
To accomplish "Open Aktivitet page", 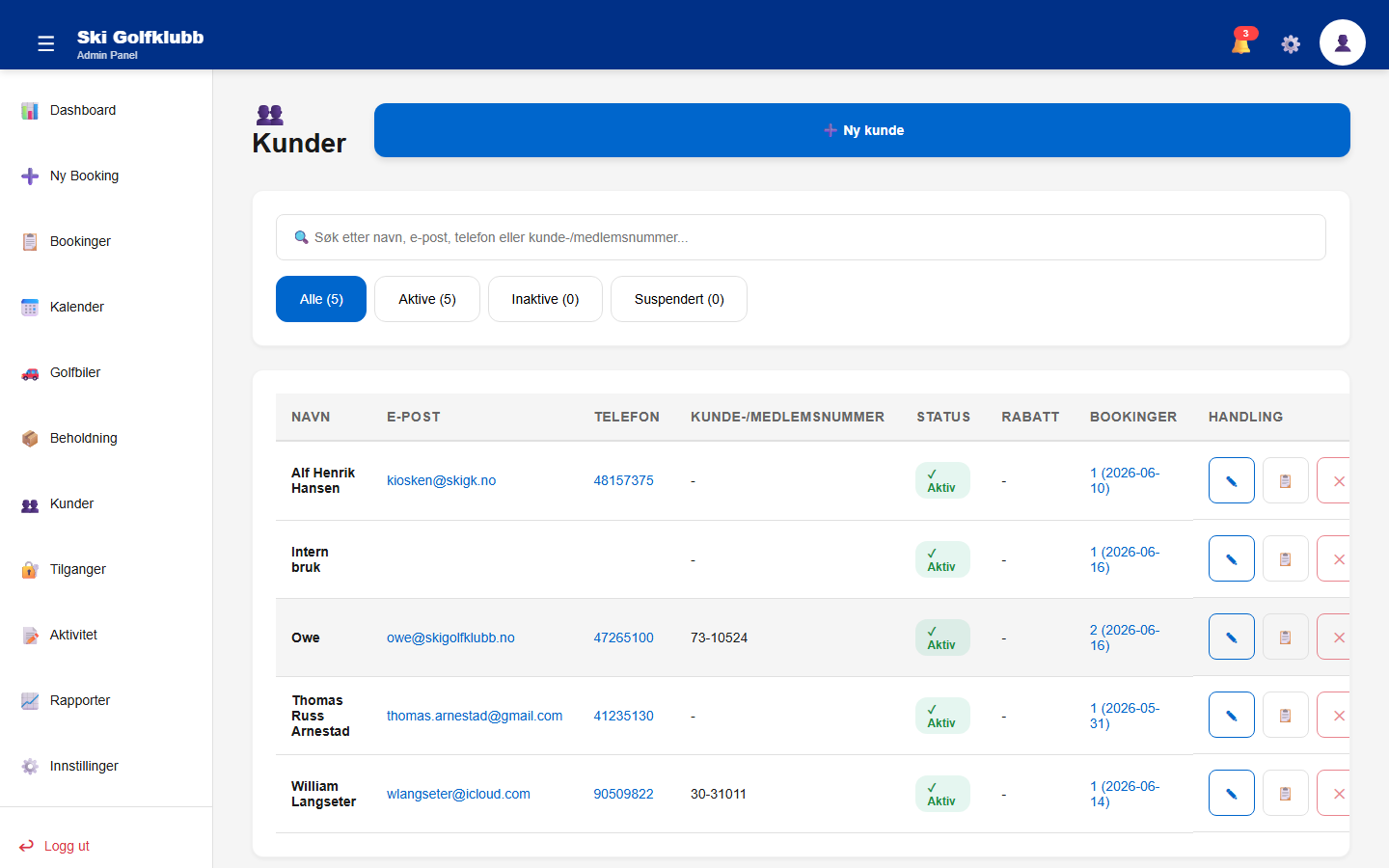I will click(x=106, y=635).
